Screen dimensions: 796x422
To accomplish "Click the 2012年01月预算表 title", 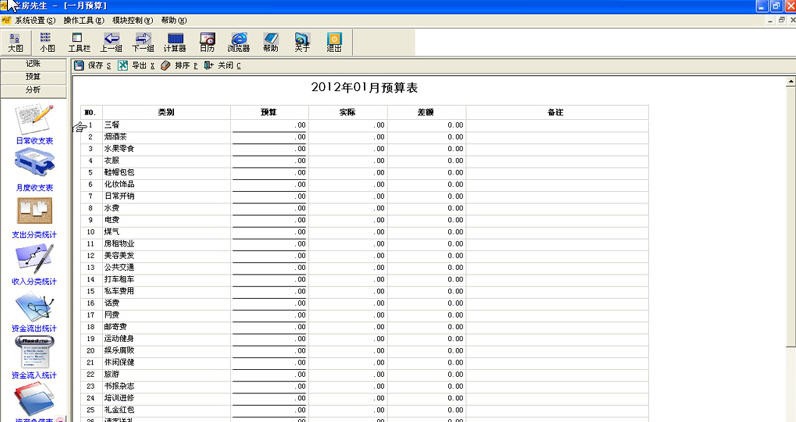I will click(364, 88).
